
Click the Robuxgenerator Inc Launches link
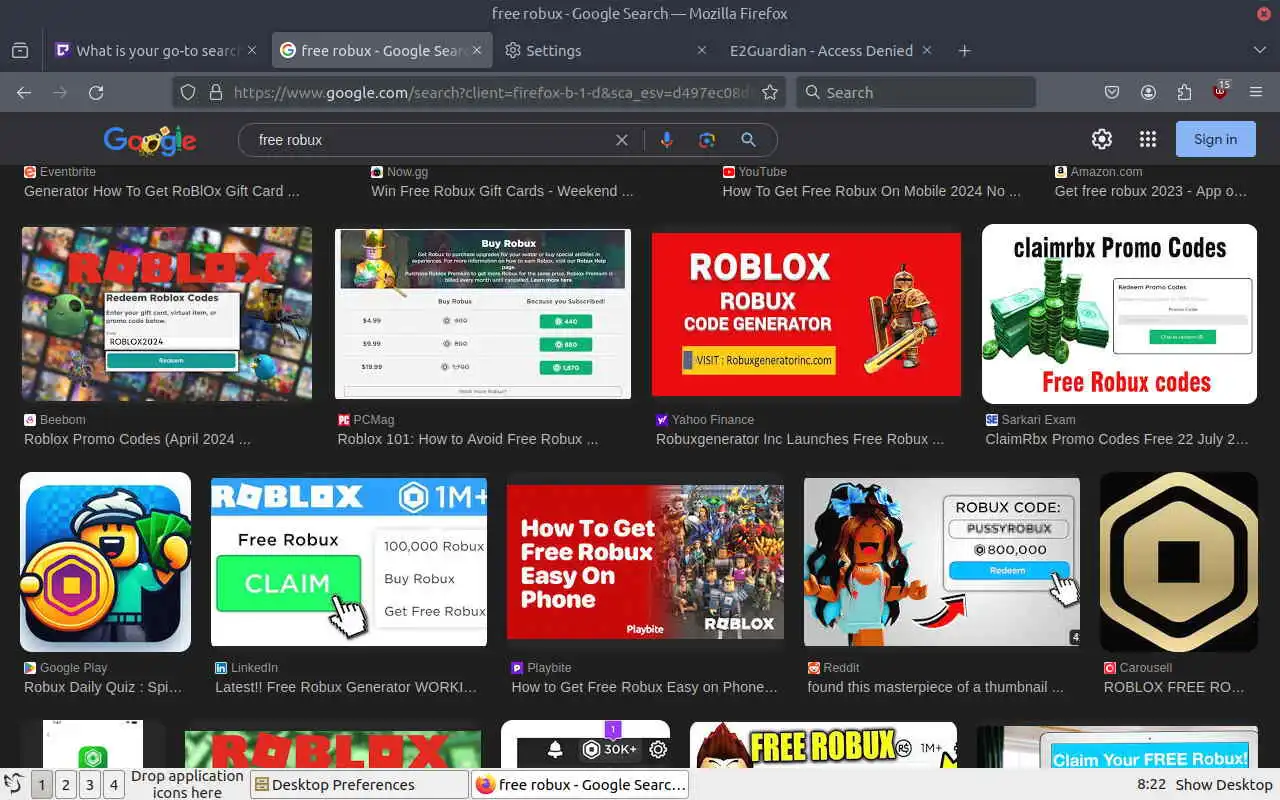(799, 439)
